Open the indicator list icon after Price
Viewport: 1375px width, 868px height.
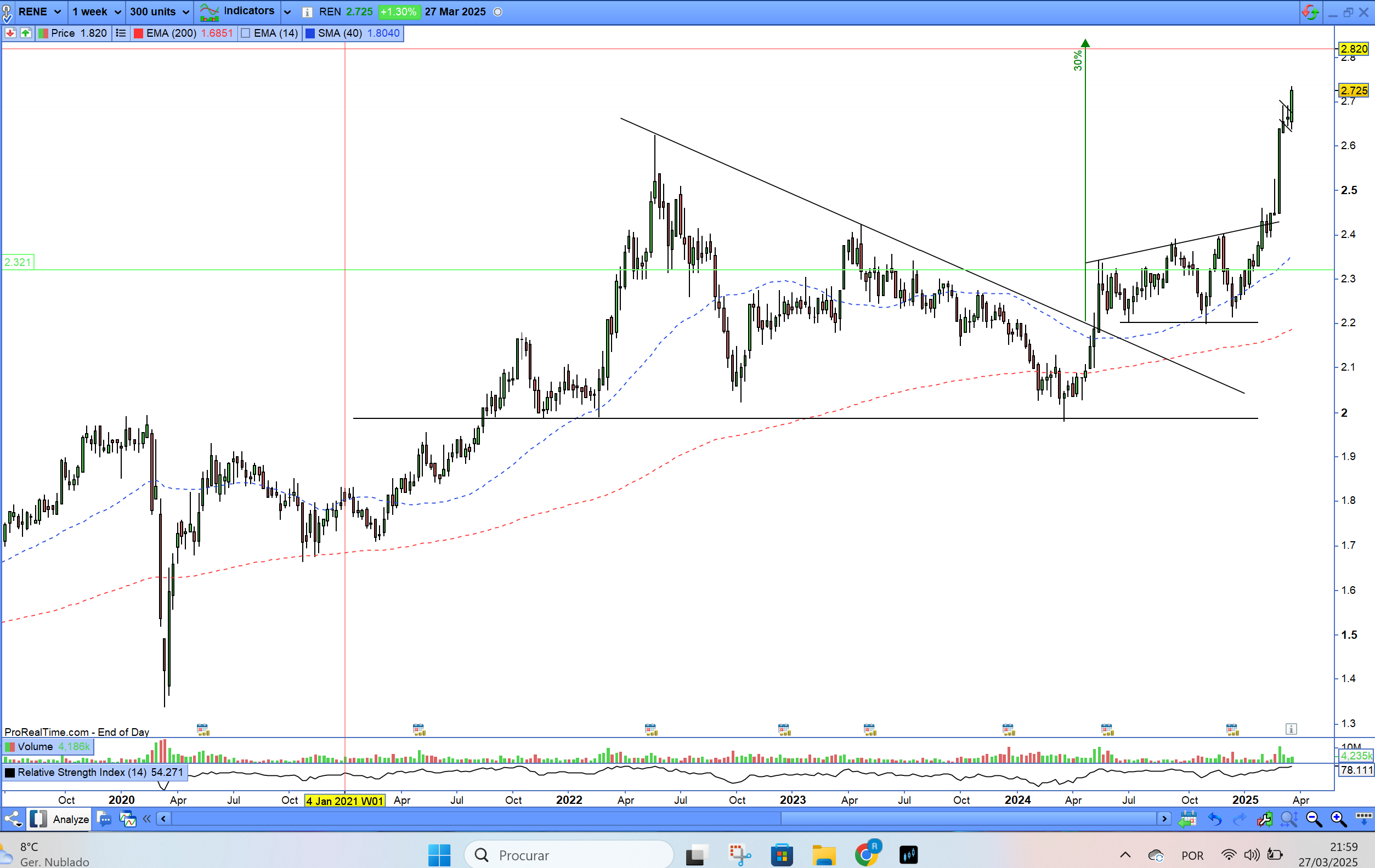(x=121, y=33)
